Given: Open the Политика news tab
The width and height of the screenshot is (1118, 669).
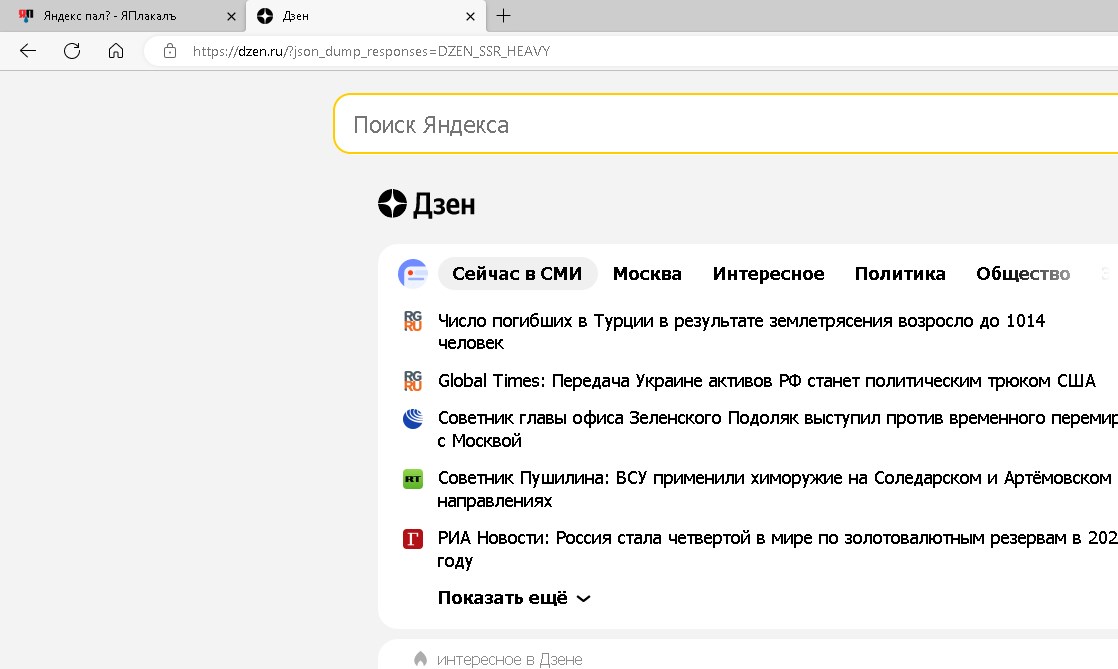Looking at the screenshot, I should (900, 274).
